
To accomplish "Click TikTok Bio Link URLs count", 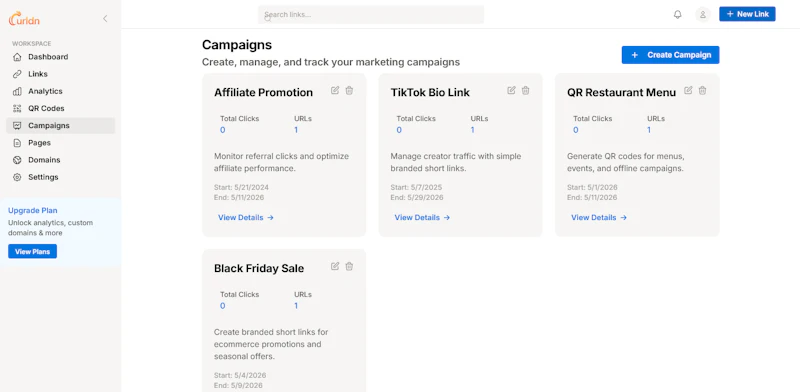I will pyautogui.click(x=472, y=130).
